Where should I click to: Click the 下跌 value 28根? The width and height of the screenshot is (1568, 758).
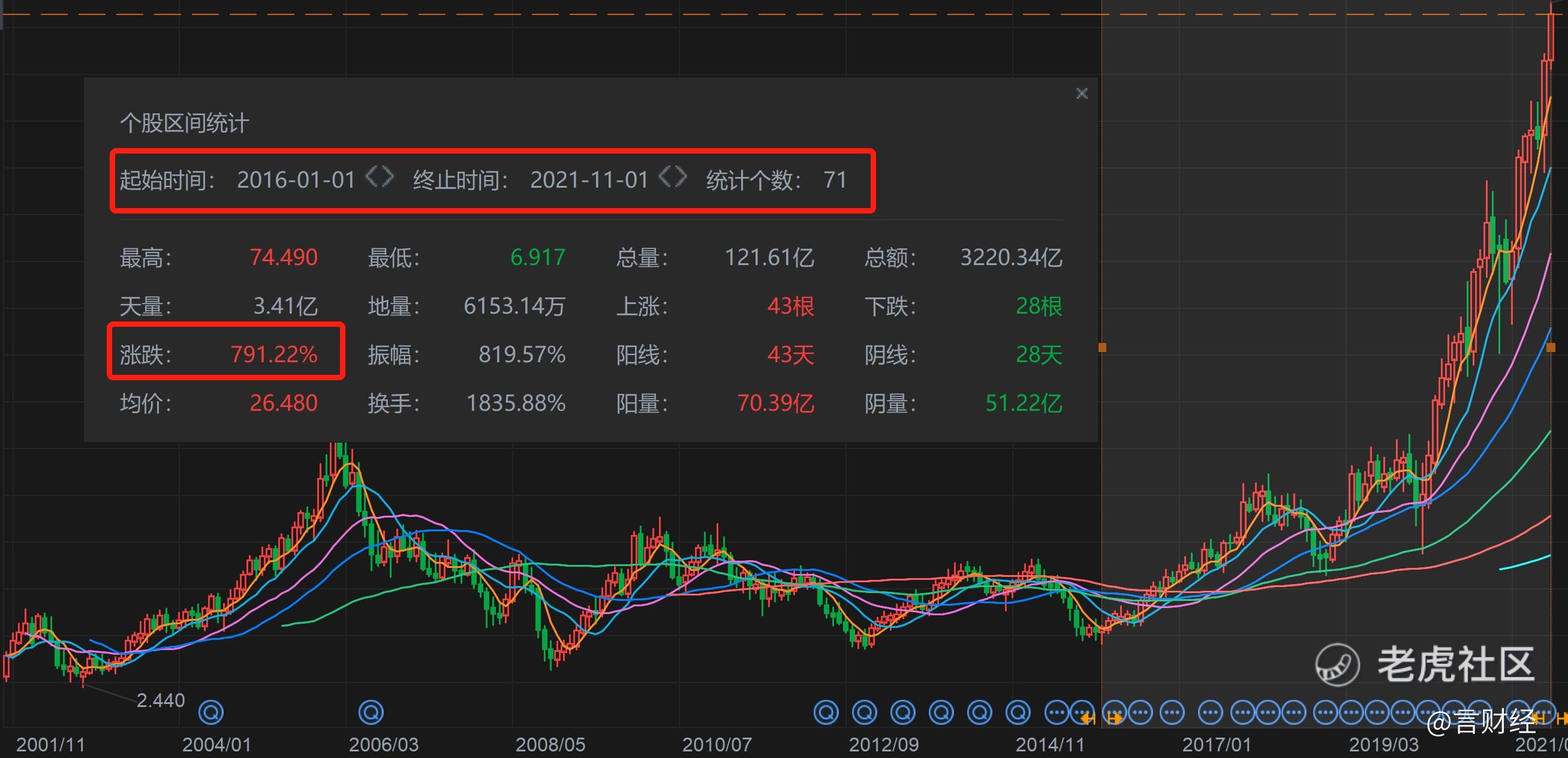click(1039, 306)
